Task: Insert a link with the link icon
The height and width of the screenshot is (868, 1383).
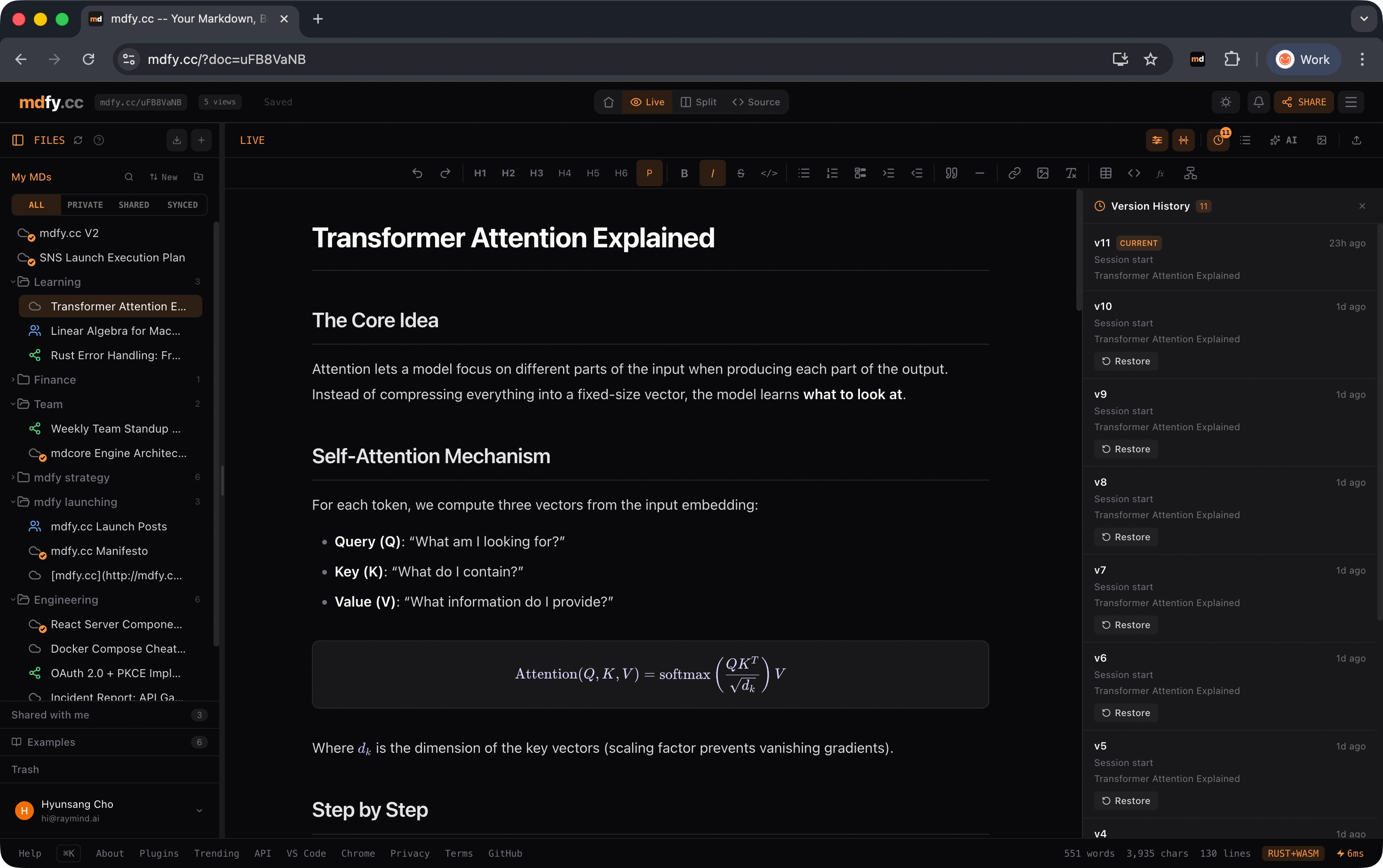Action: click(x=1014, y=174)
